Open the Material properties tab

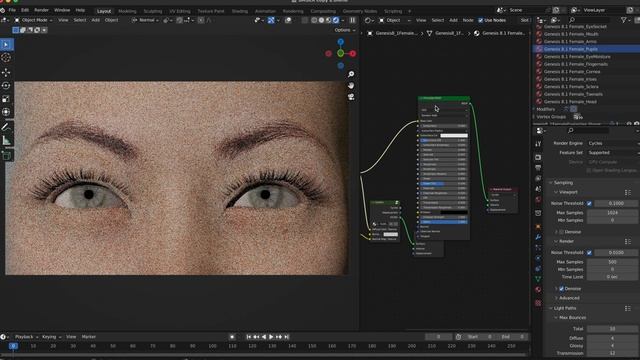[x=538, y=289]
